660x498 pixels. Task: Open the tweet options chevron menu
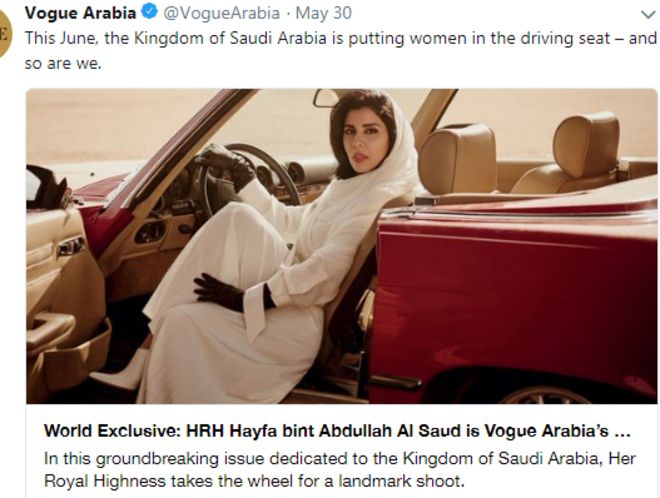[649, 15]
